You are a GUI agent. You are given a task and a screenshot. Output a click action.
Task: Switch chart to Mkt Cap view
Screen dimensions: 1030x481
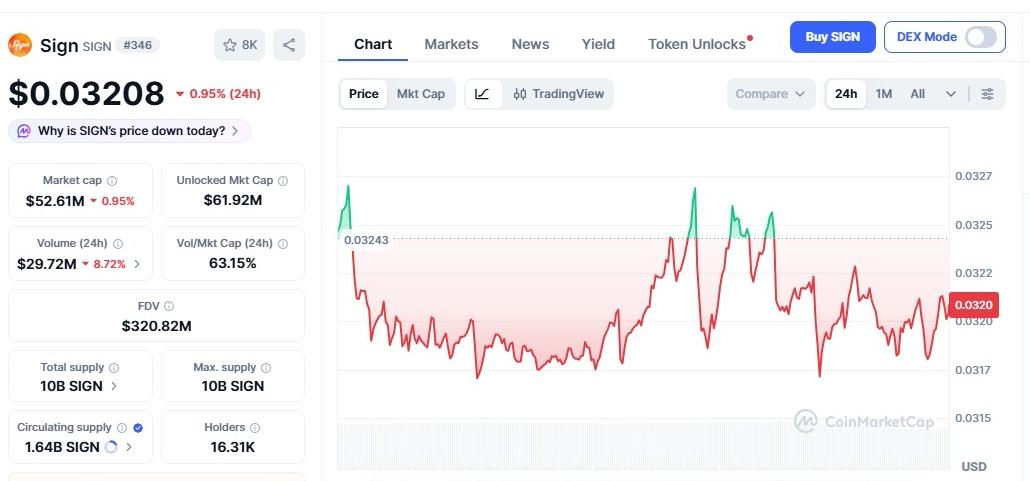click(420, 94)
